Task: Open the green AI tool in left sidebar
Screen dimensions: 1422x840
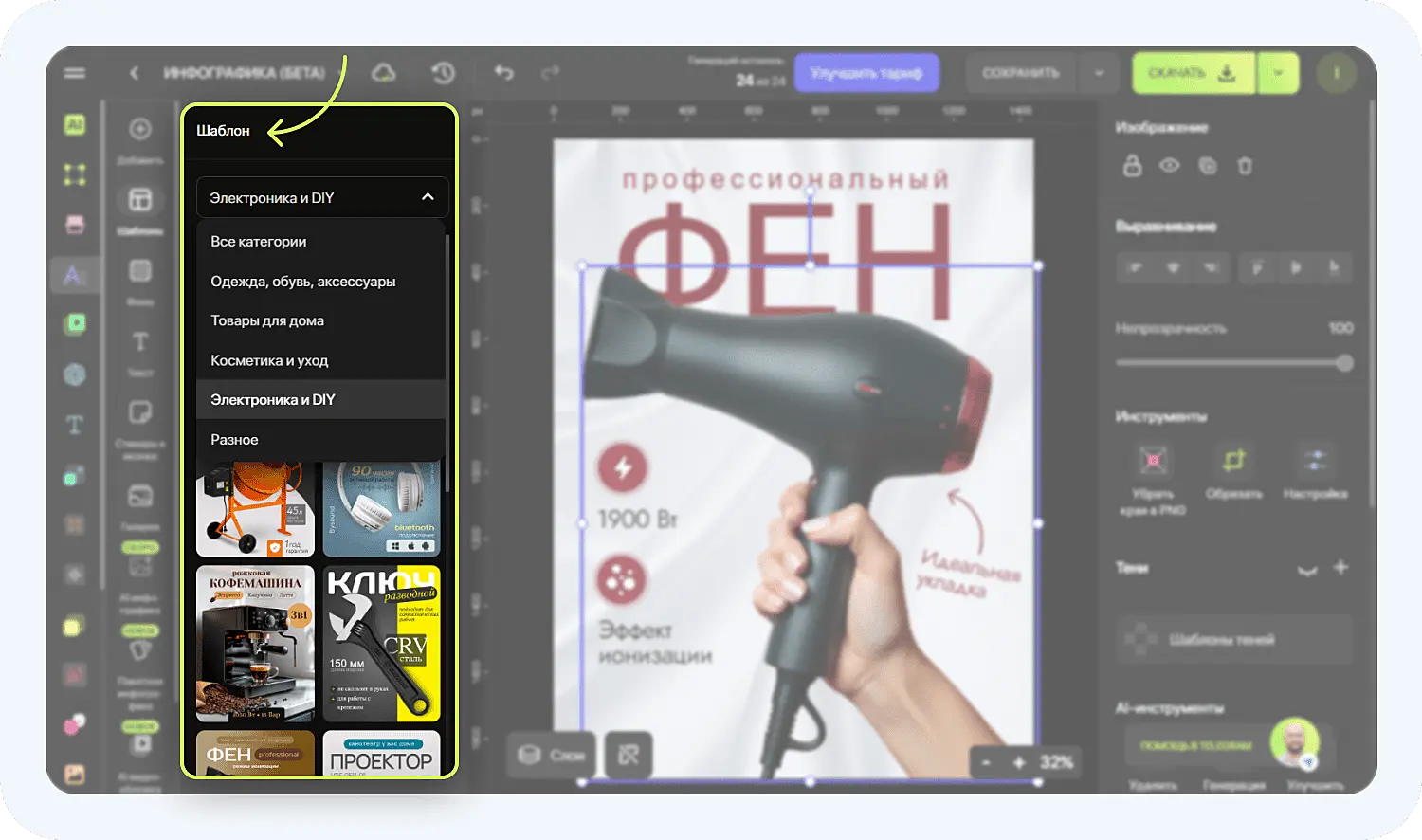Action: tap(75, 124)
